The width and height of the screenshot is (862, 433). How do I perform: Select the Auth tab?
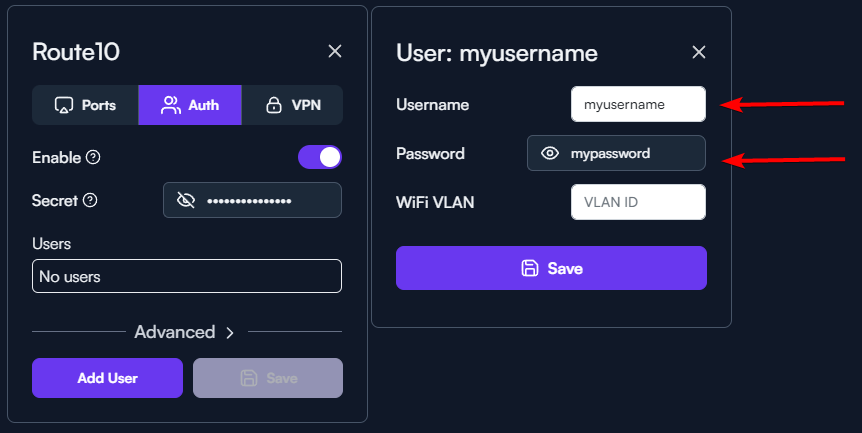pos(190,105)
